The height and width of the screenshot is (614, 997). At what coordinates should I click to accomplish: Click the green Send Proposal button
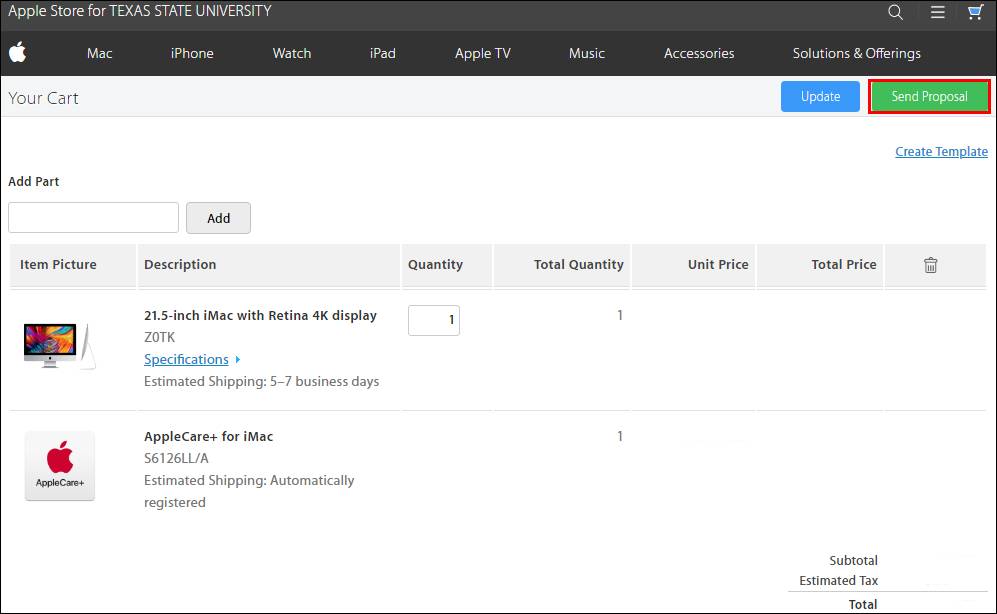[x=929, y=97]
